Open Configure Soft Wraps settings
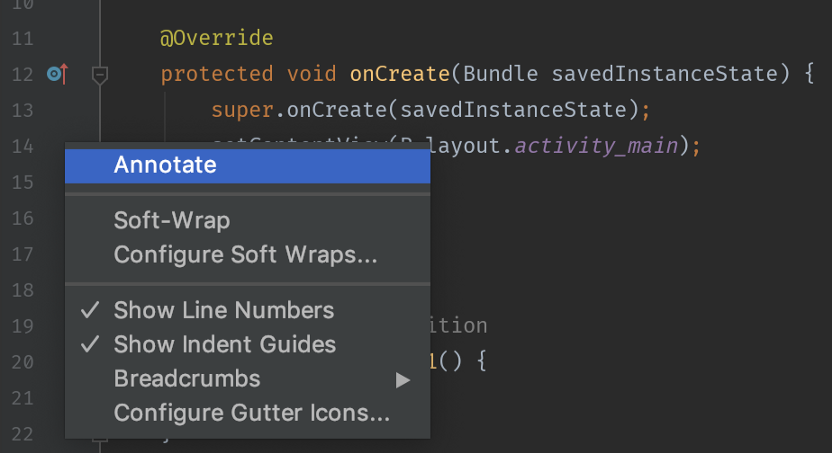 point(245,255)
